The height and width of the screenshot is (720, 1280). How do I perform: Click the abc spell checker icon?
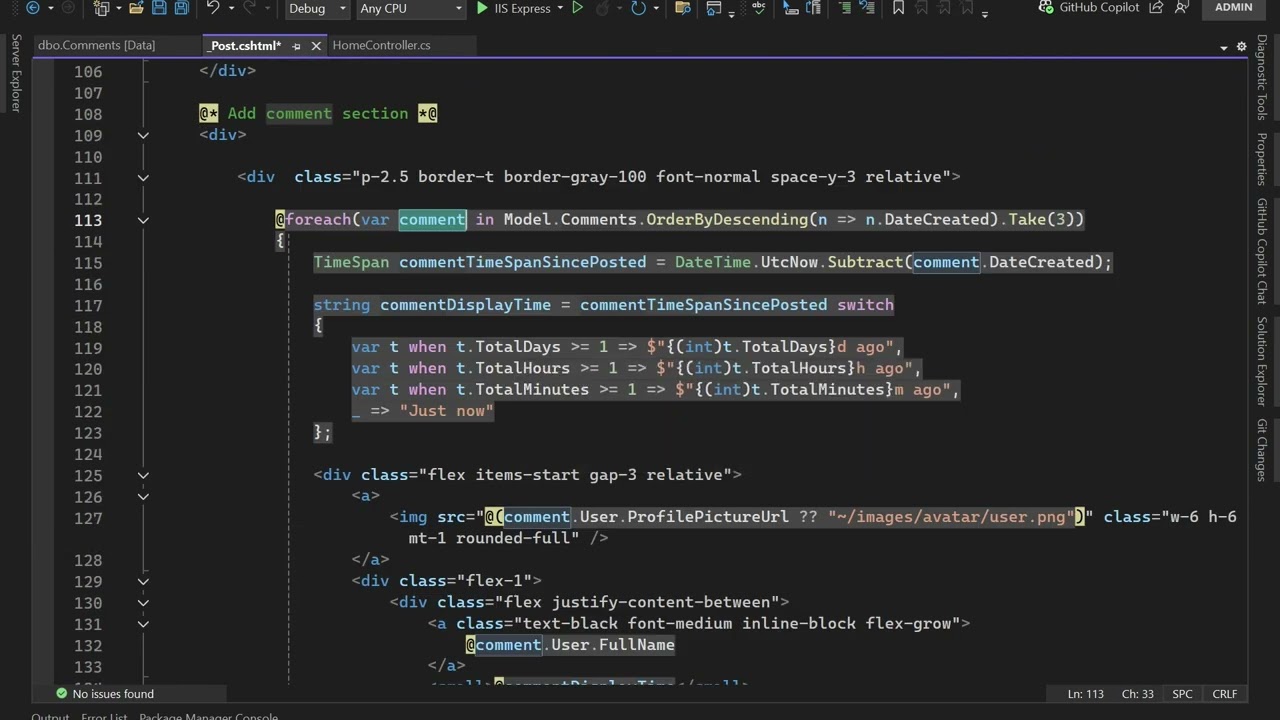758,8
